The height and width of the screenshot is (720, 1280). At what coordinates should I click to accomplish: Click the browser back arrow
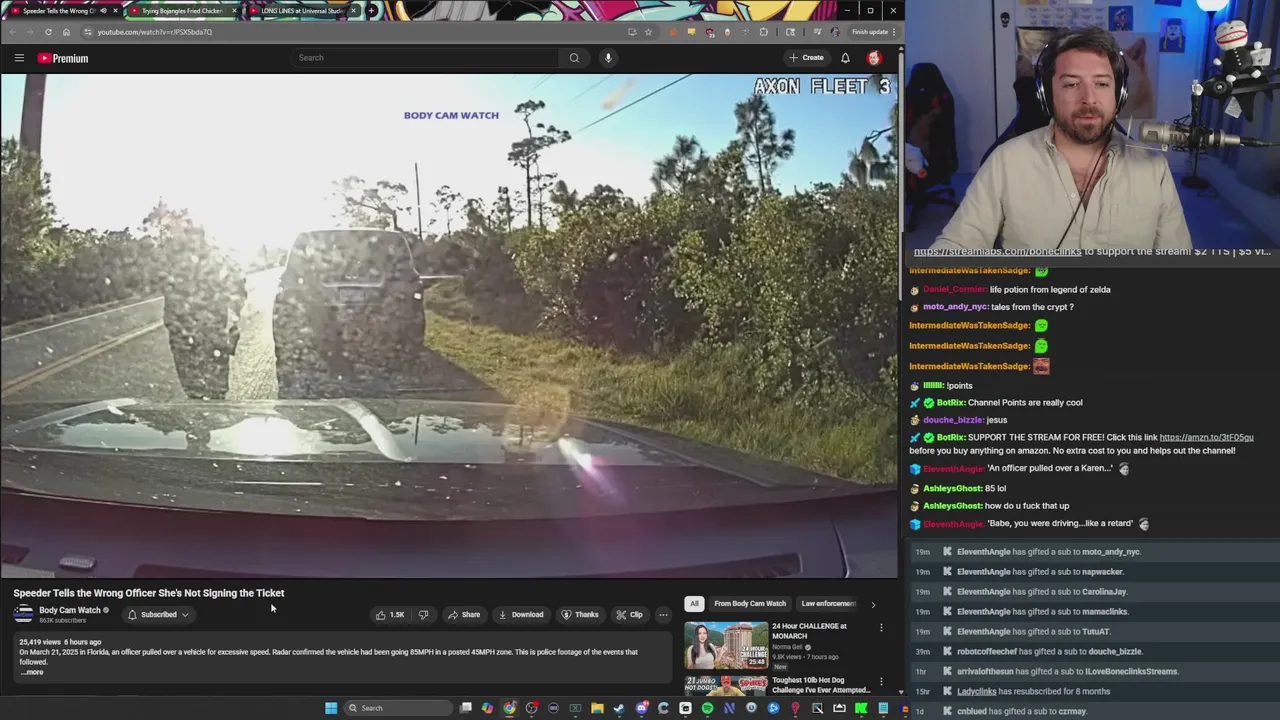pyautogui.click(x=13, y=32)
